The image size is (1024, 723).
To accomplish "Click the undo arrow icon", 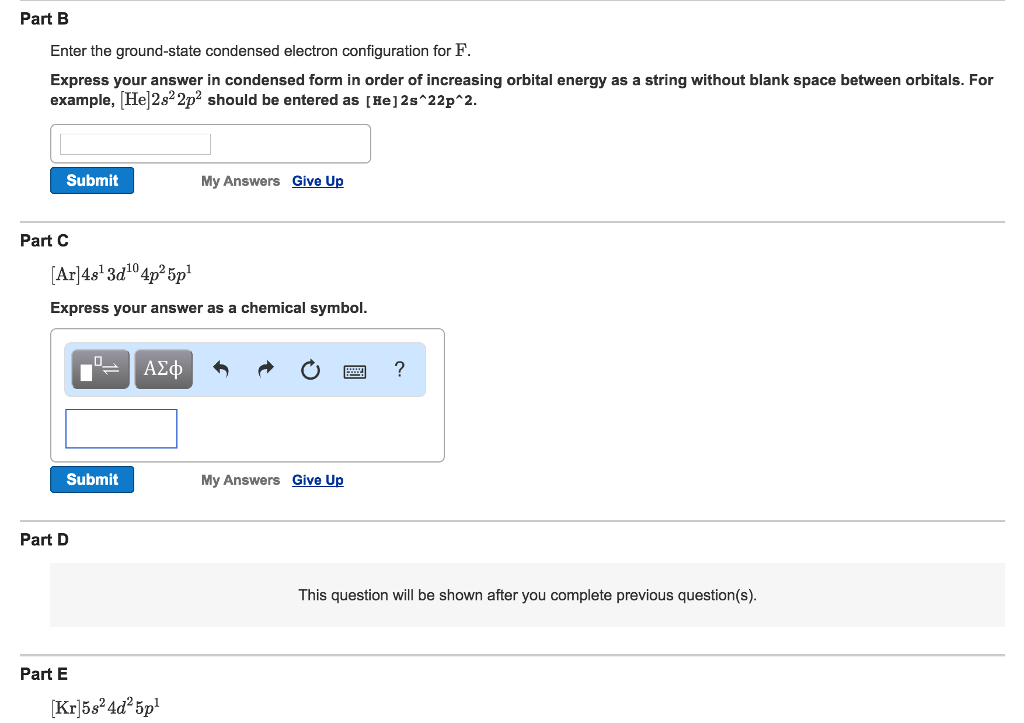I will pos(222,371).
